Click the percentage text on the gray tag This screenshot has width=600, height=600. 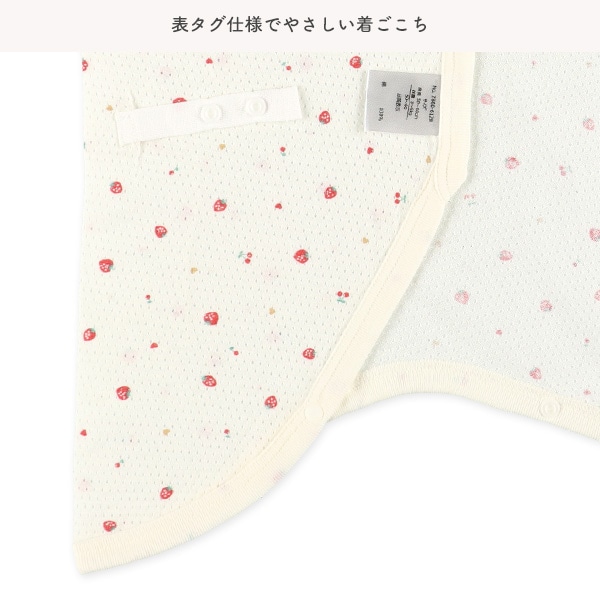379,114
